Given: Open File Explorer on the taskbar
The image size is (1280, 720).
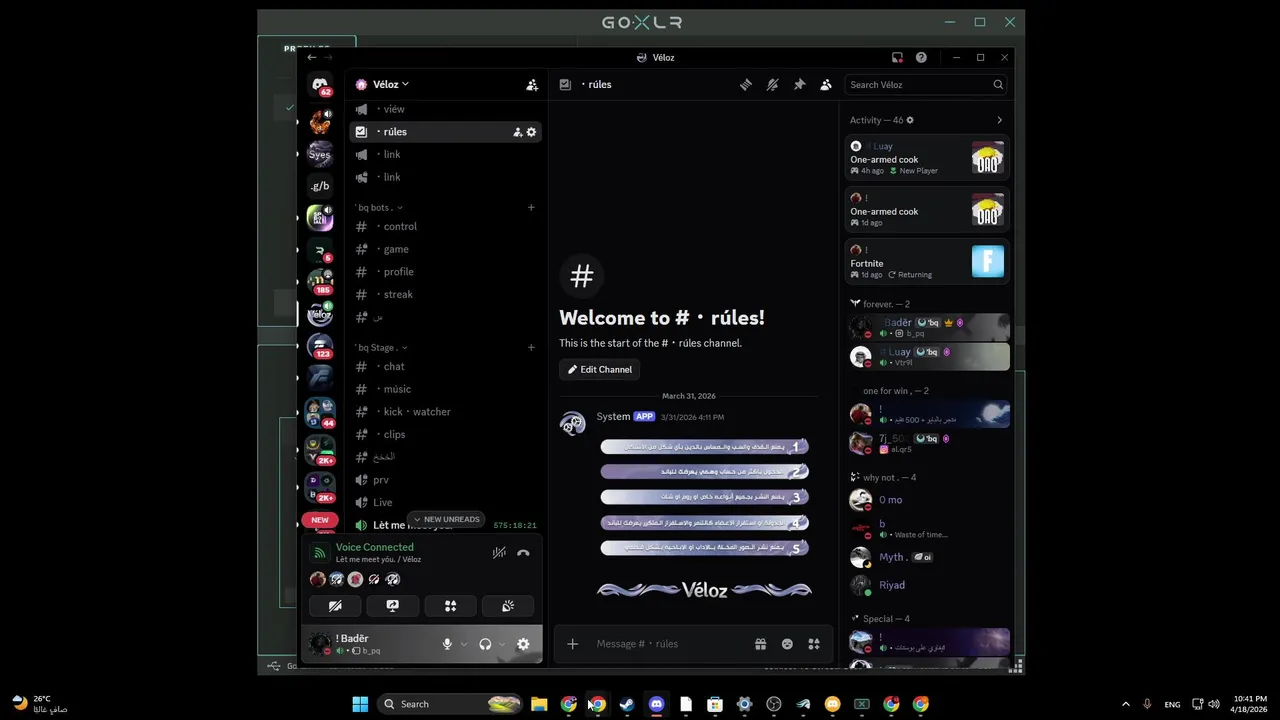Looking at the screenshot, I should 539,704.
